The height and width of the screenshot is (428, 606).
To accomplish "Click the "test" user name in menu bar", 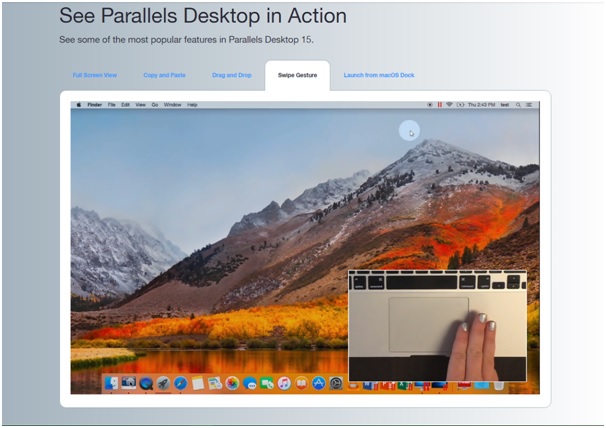I will 505,105.
